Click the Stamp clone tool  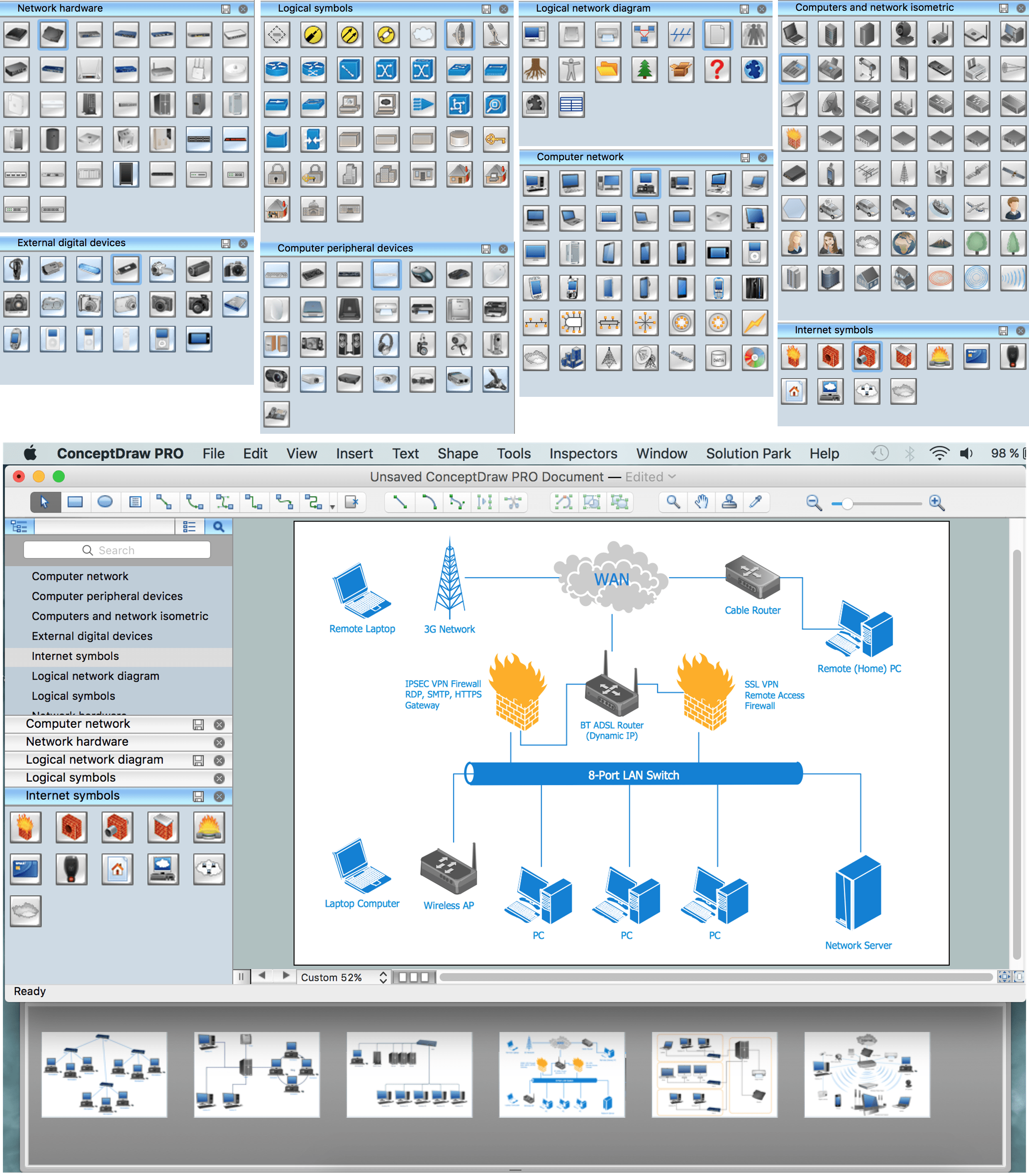click(x=729, y=502)
